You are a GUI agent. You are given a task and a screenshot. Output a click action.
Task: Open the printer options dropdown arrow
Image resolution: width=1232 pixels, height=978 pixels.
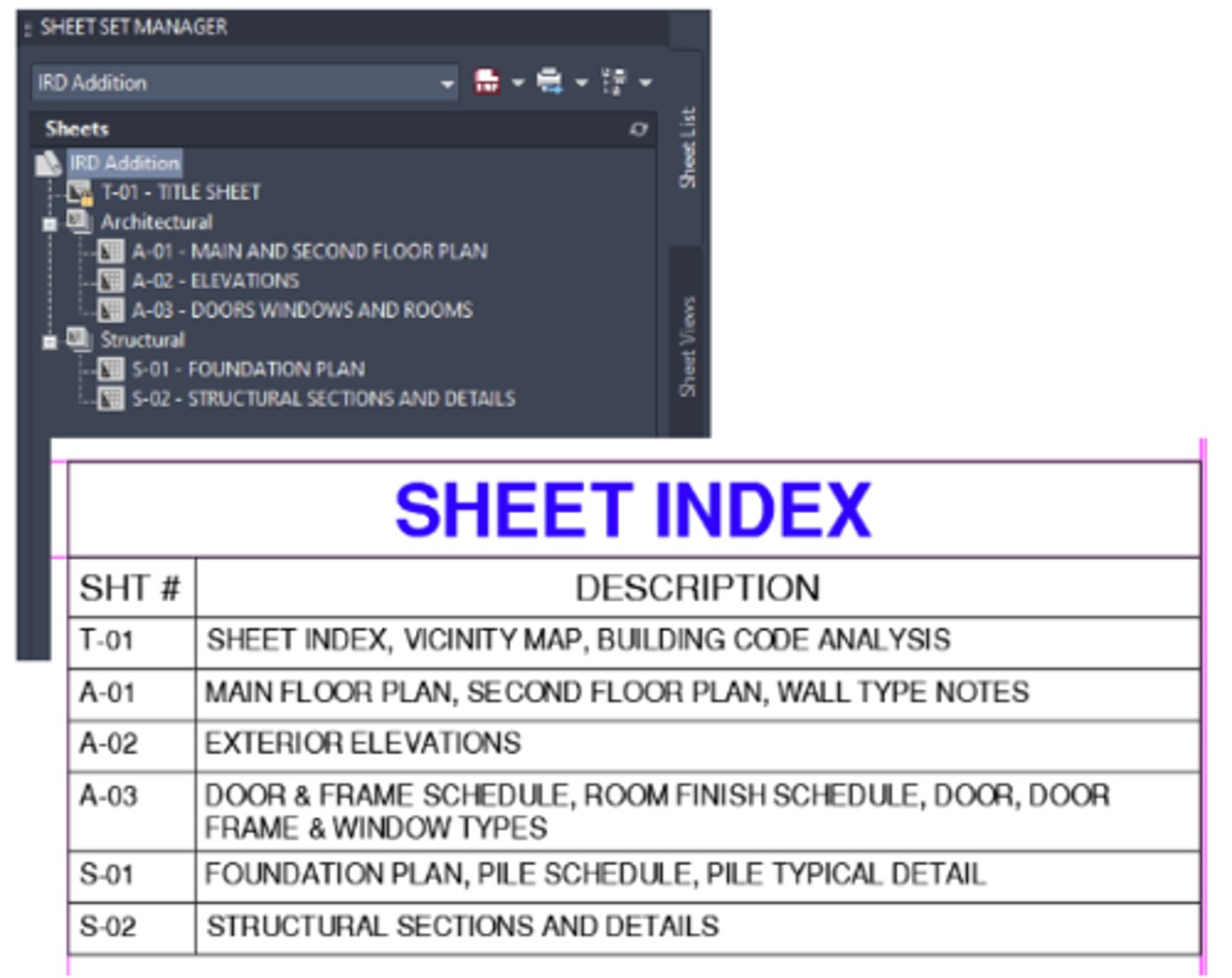[x=582, y=83]
